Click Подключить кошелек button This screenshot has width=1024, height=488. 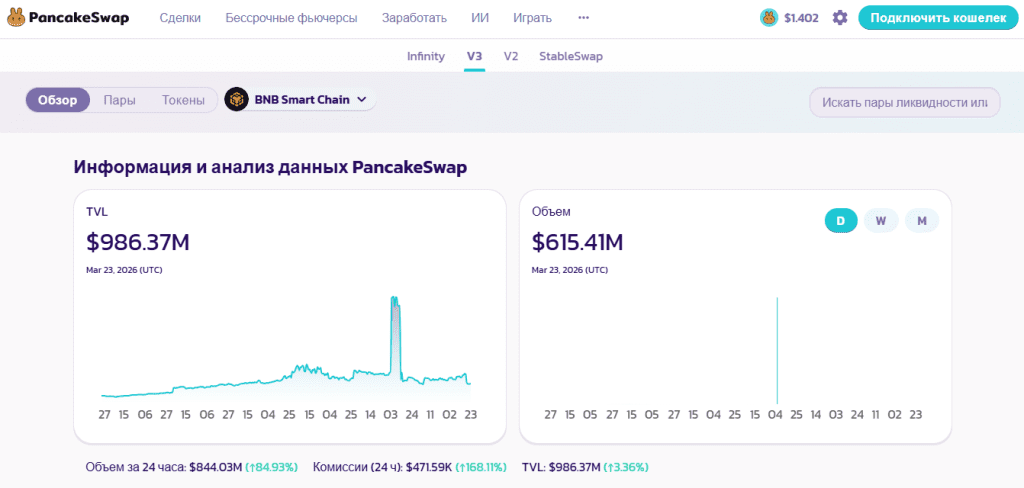(x=938, y=18)
